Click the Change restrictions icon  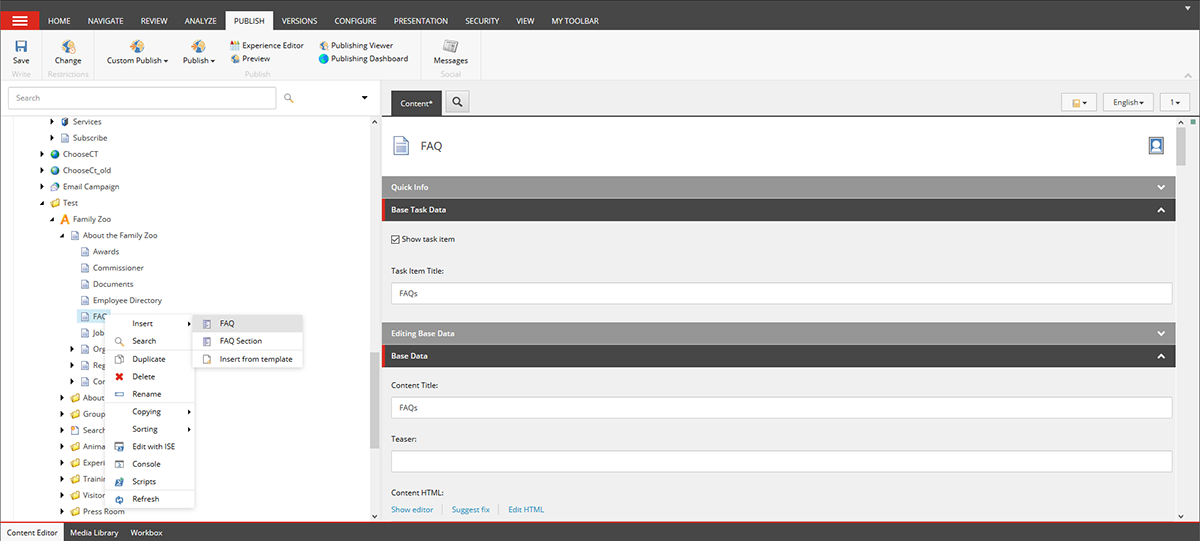(x=68, y=47)
